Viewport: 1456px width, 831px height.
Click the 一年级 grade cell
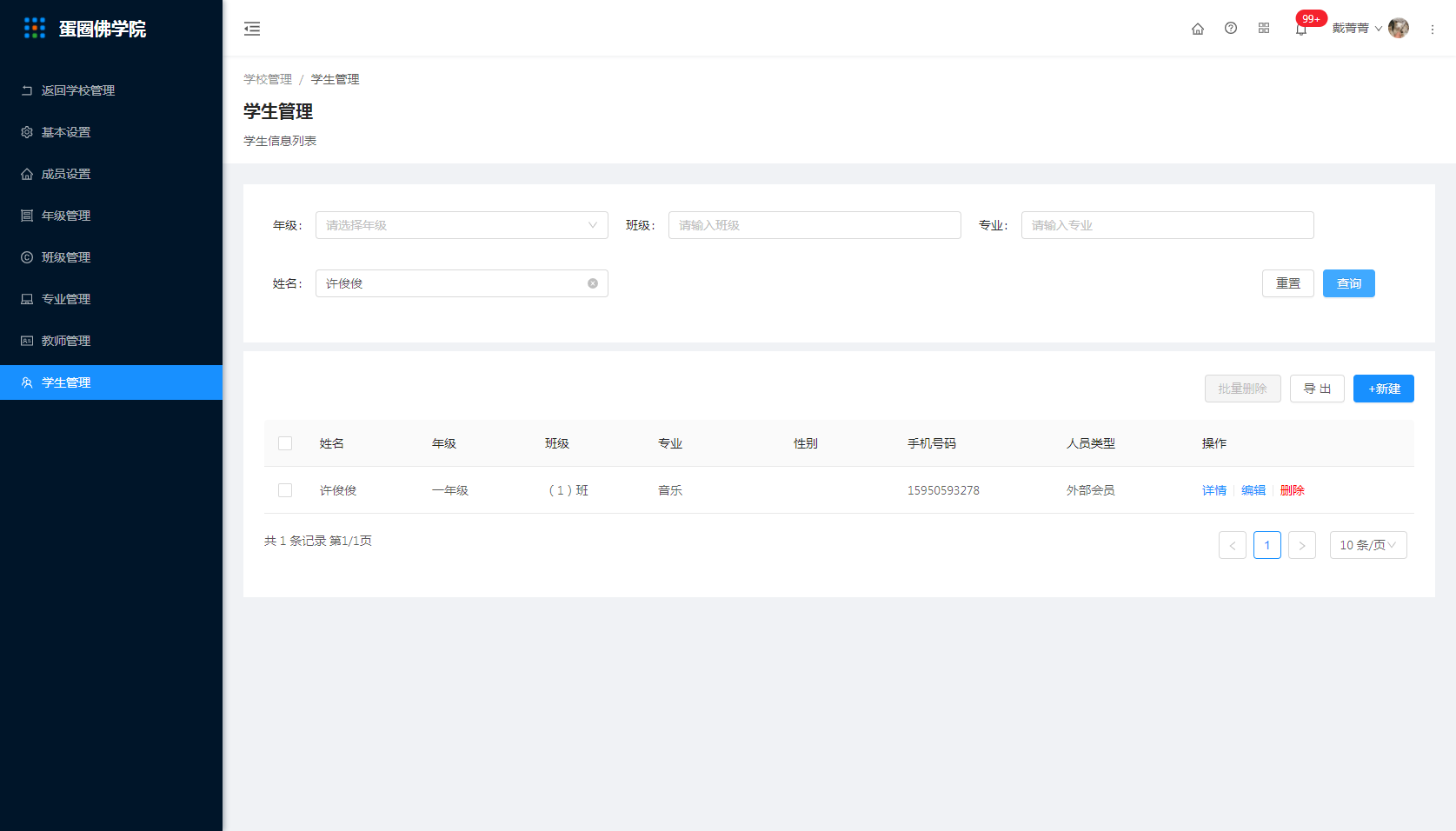click(x=450, y=490)
